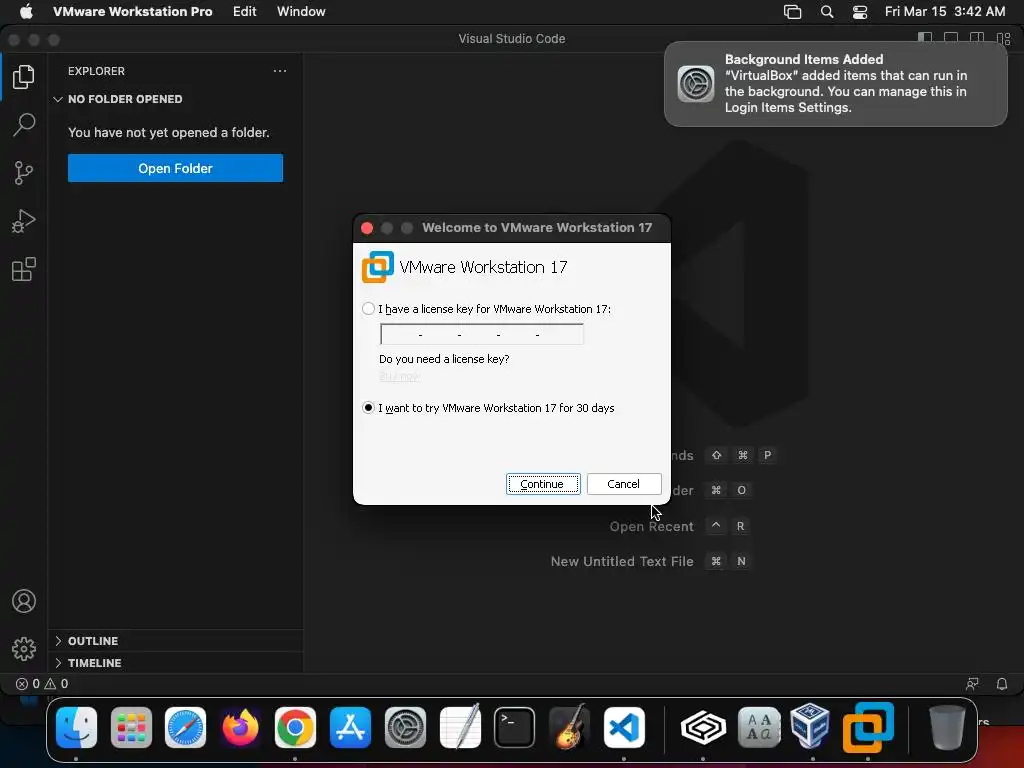Toggle panel layout icon in title bar

click(951, 39)
